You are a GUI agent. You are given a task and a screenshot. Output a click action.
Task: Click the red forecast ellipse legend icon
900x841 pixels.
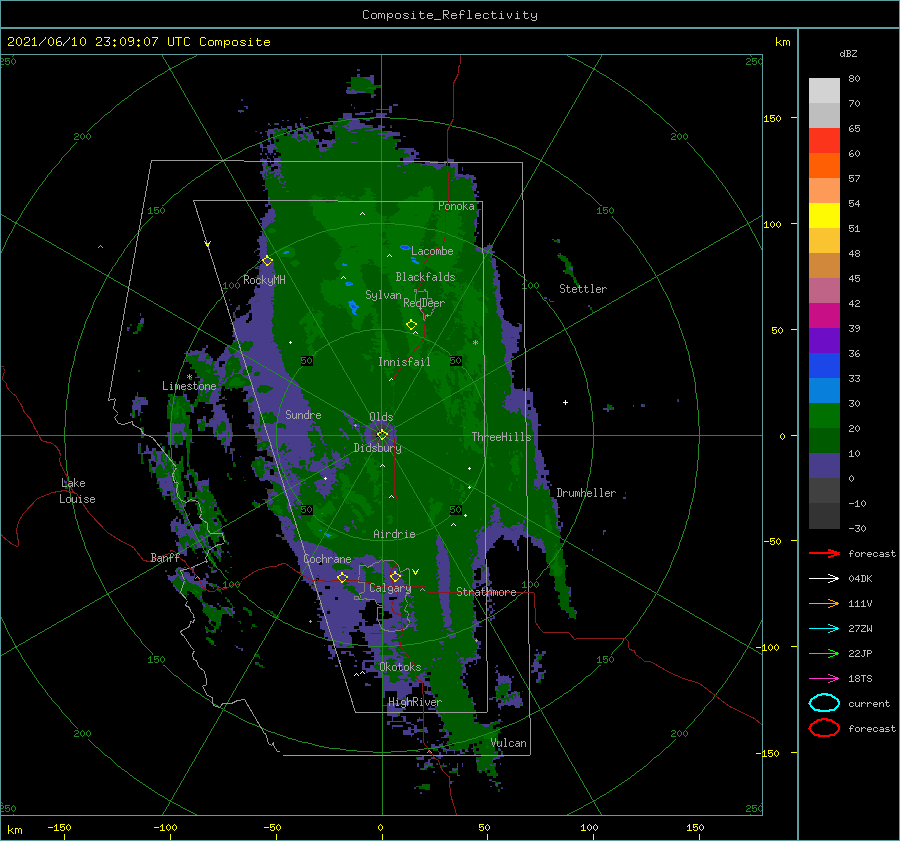(x=824, y=728)
